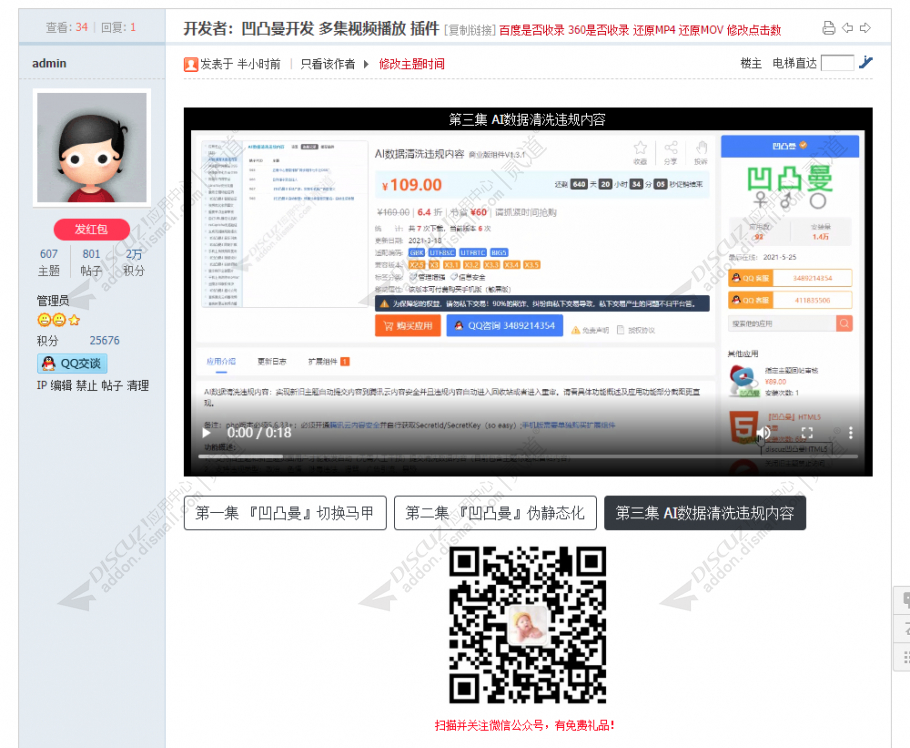Click 回复: 1 reply count

[118, 27]
